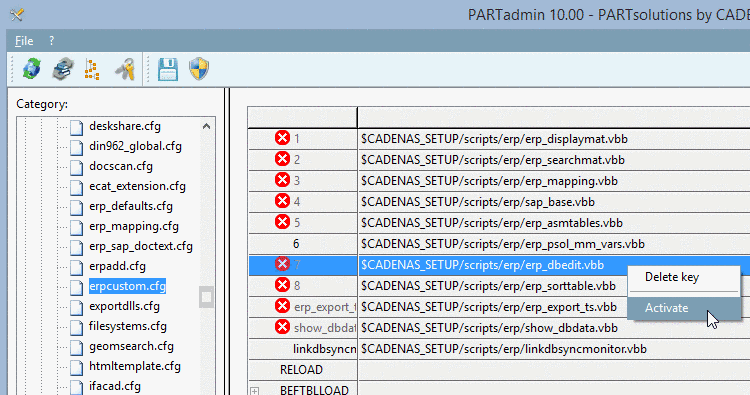Click the file icon next to docscan.cfg
Viewport: 750px width, 395px height.
click(x=77, y=167)
